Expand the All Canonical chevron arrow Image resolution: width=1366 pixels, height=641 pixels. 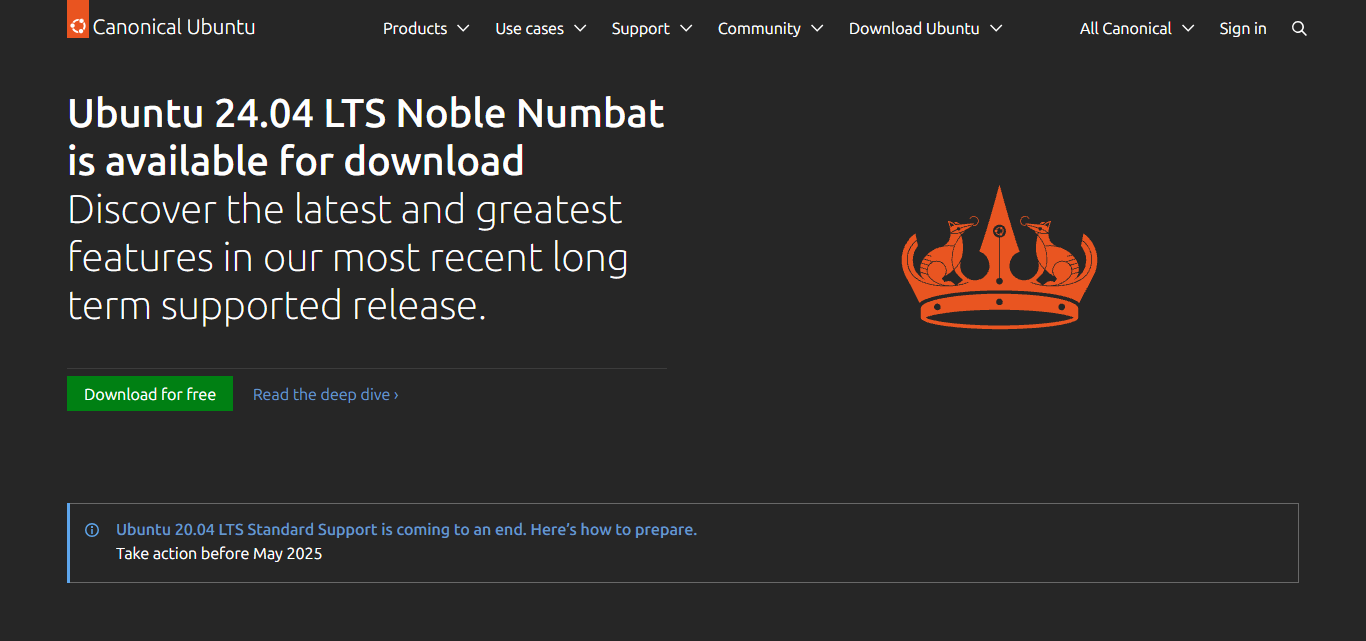coord(1188,29)
